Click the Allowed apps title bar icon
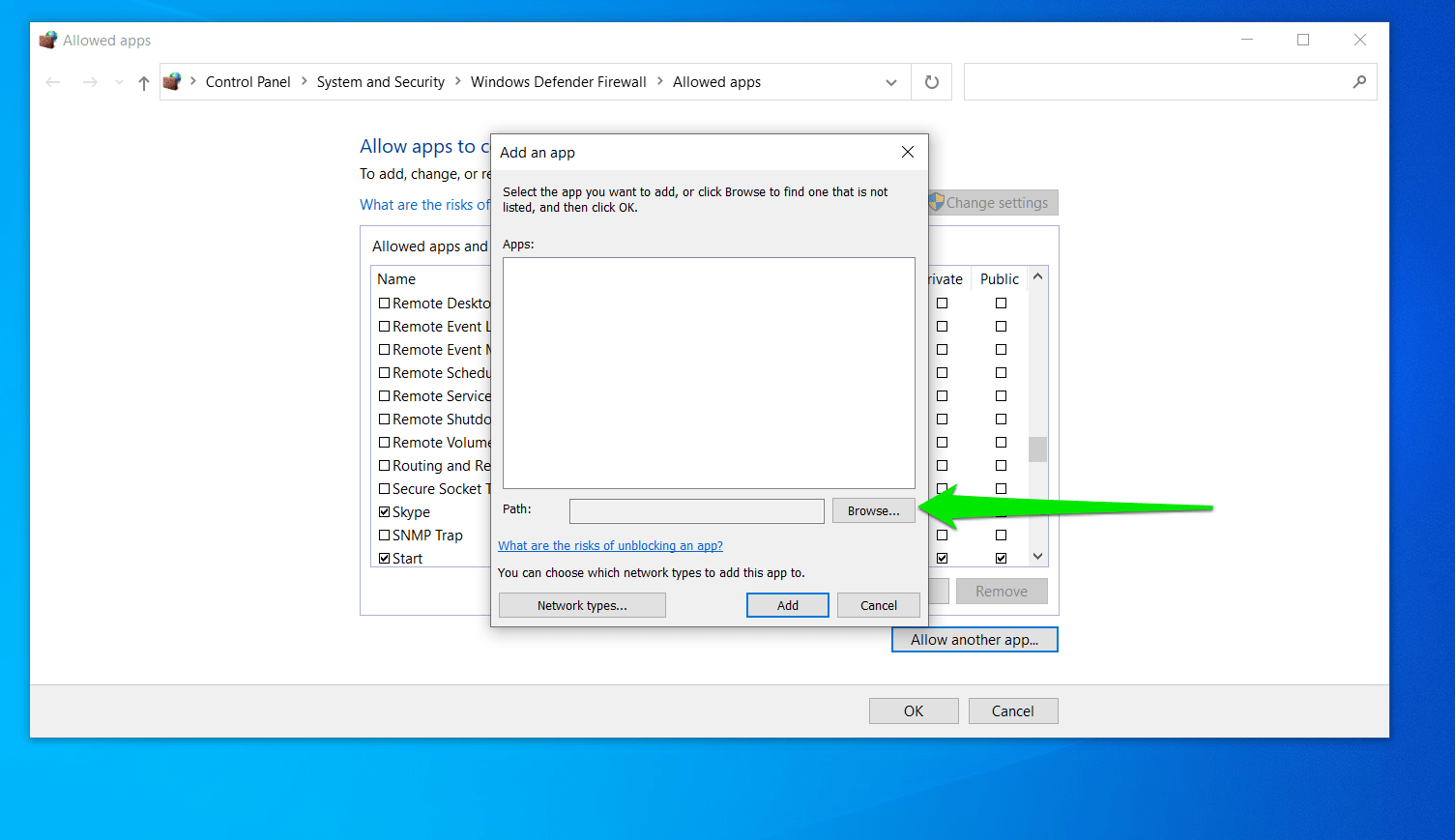The image size is (1455, 840). 47,39
